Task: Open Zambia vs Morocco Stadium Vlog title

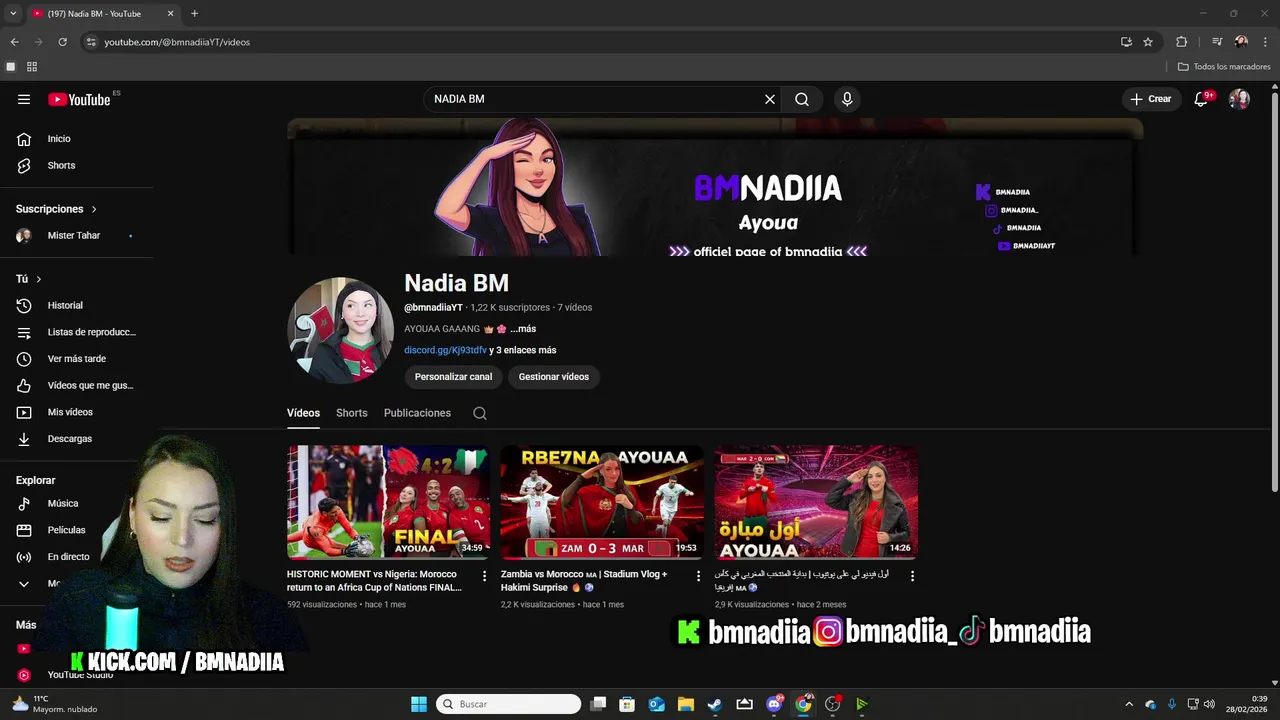Action: [x=584, y=581]
